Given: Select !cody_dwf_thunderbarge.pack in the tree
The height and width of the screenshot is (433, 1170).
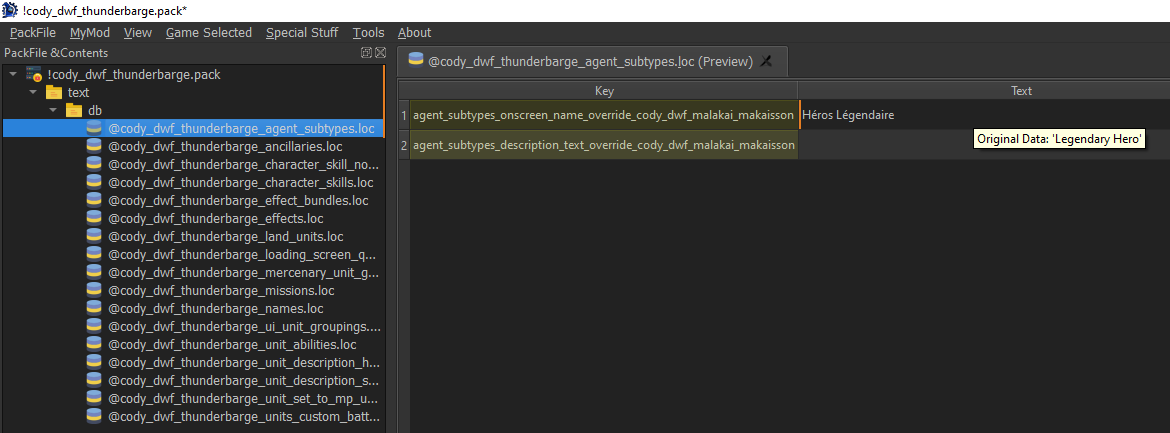Looking at the screenshot, I should click(x=134, y=75).
